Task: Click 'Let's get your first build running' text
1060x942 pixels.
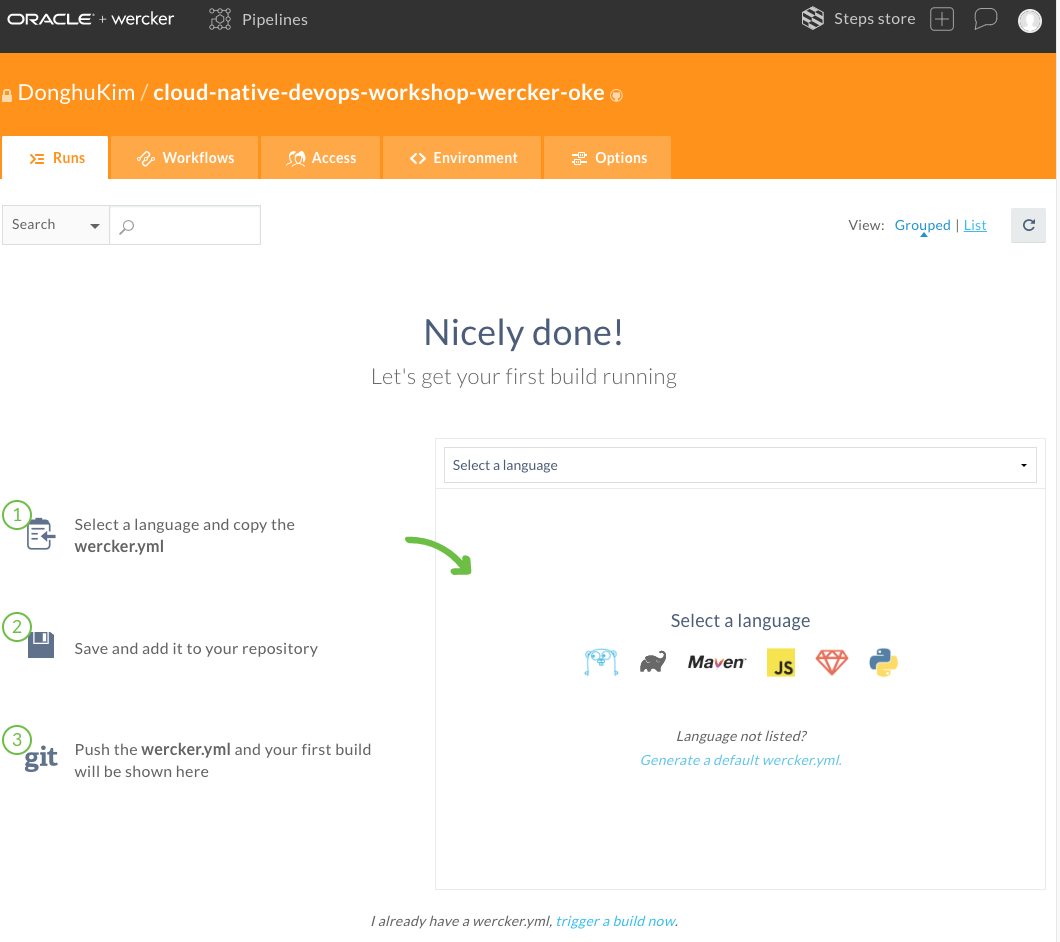Action: [x=523, y=377]
